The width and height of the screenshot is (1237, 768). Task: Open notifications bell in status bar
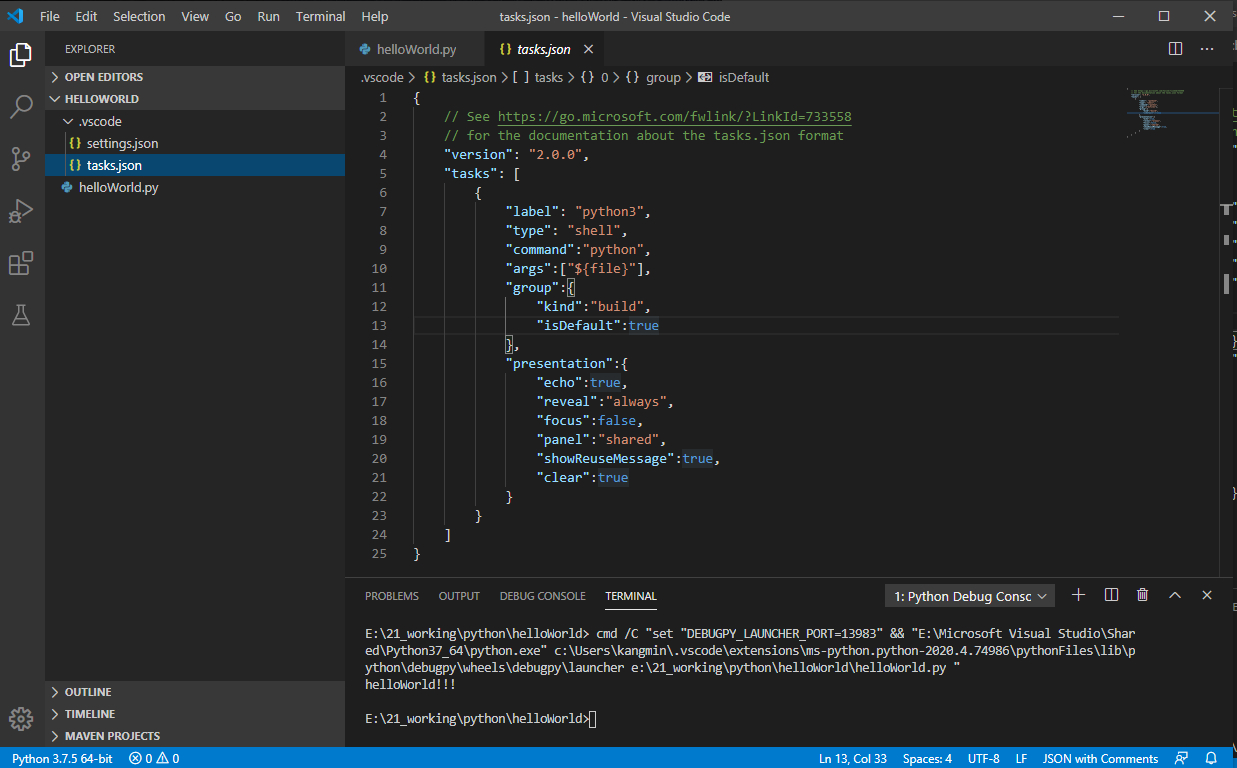(x=1211, y=758)
